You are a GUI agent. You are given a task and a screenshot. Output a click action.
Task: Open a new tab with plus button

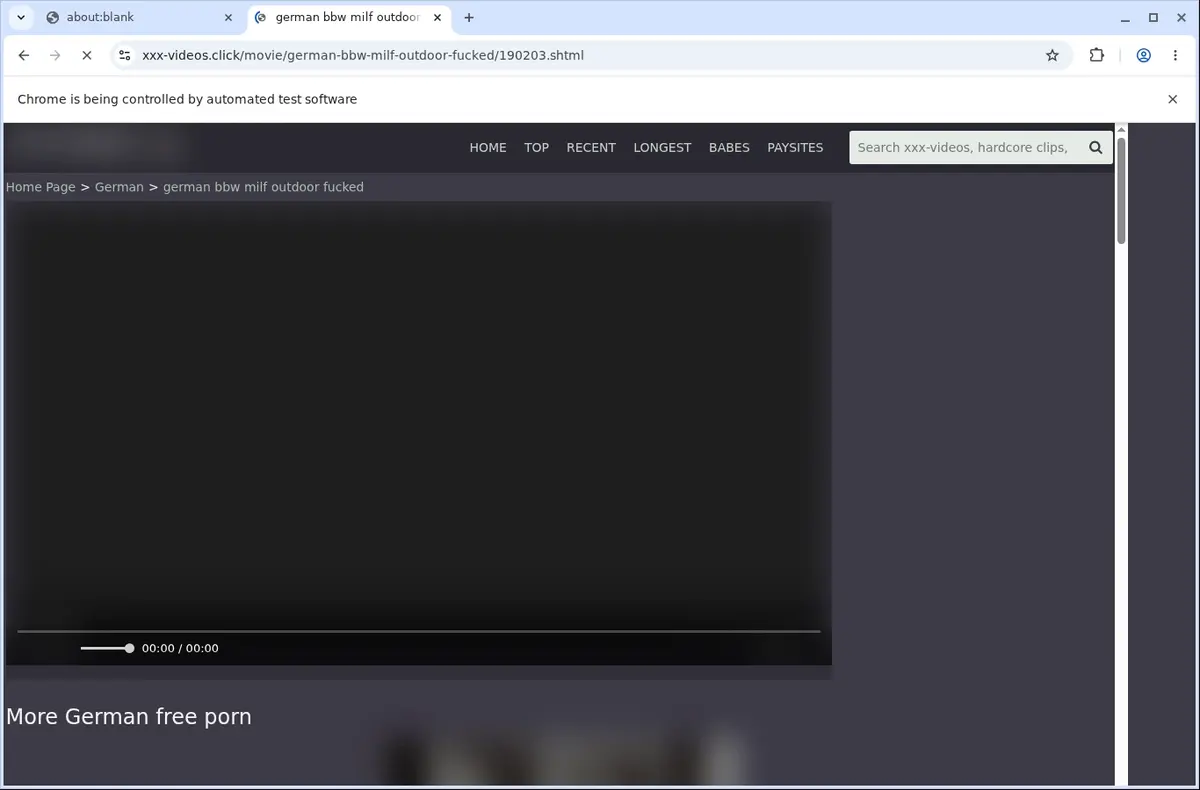pos(469,17)
